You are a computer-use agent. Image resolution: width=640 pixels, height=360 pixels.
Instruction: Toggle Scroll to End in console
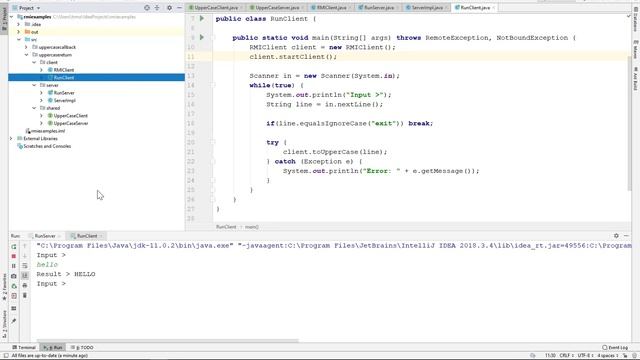pyautogui.click(x=24, y=276)
